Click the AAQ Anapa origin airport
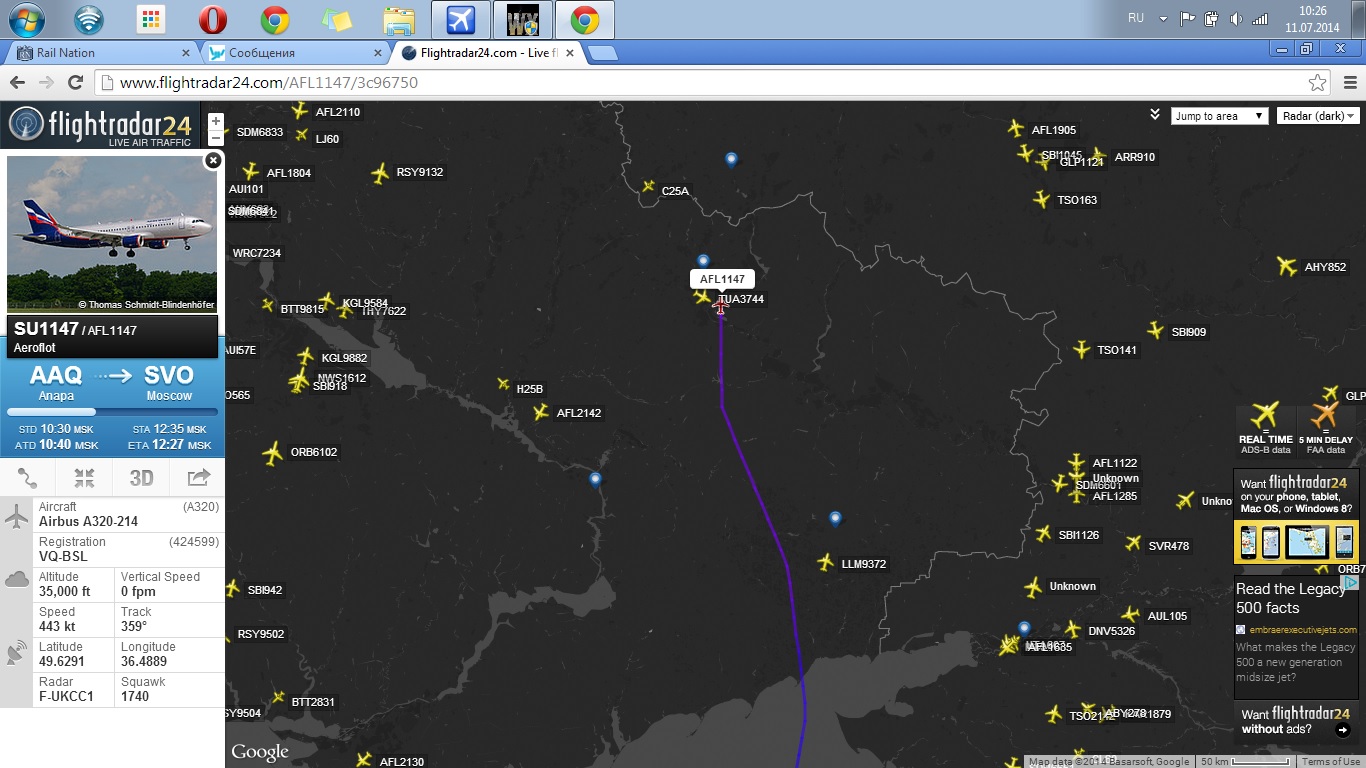 coord(56,382)
